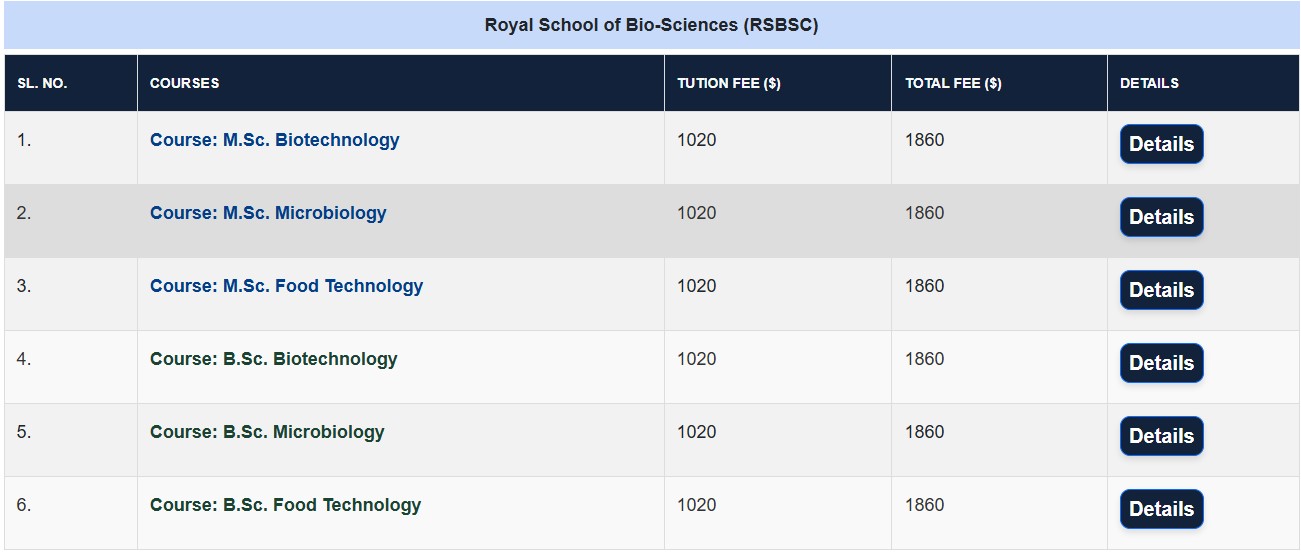
Task: Click the TOTAL FEE ($) column header
Action: pyautogui.click(x=953, y=83)
